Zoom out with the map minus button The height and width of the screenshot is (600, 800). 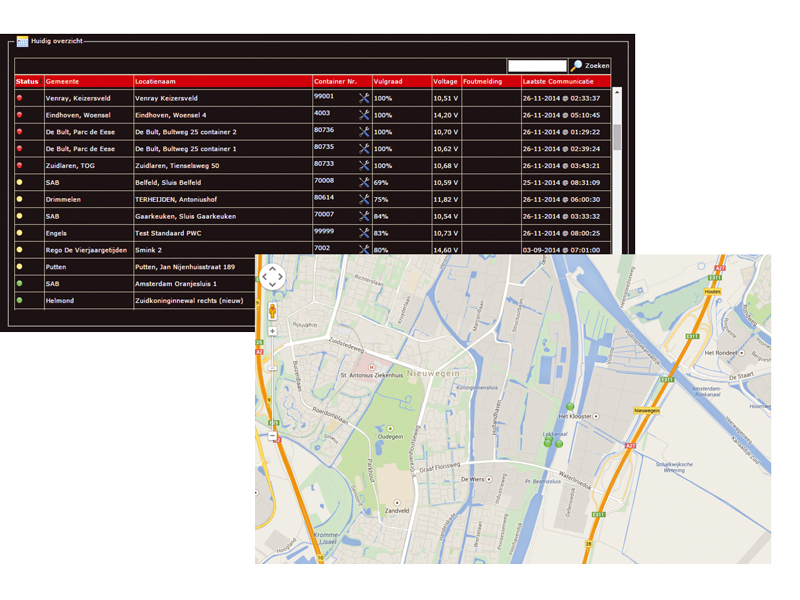(x=272, y=436)
